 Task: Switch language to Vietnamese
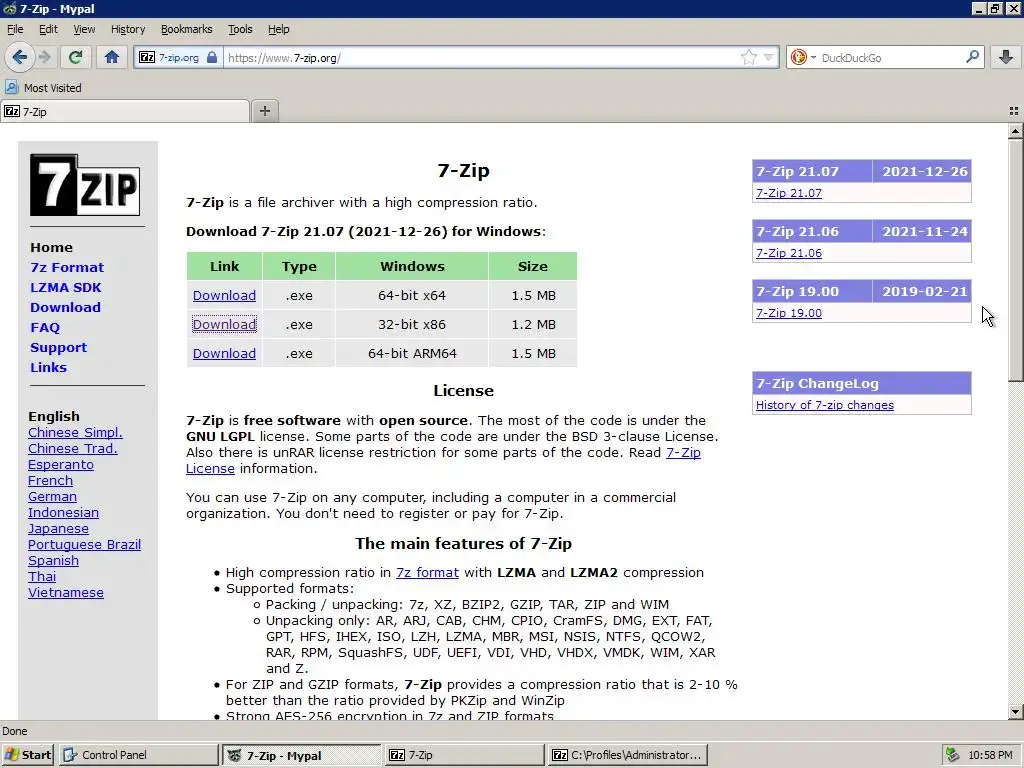coord(65,592)
